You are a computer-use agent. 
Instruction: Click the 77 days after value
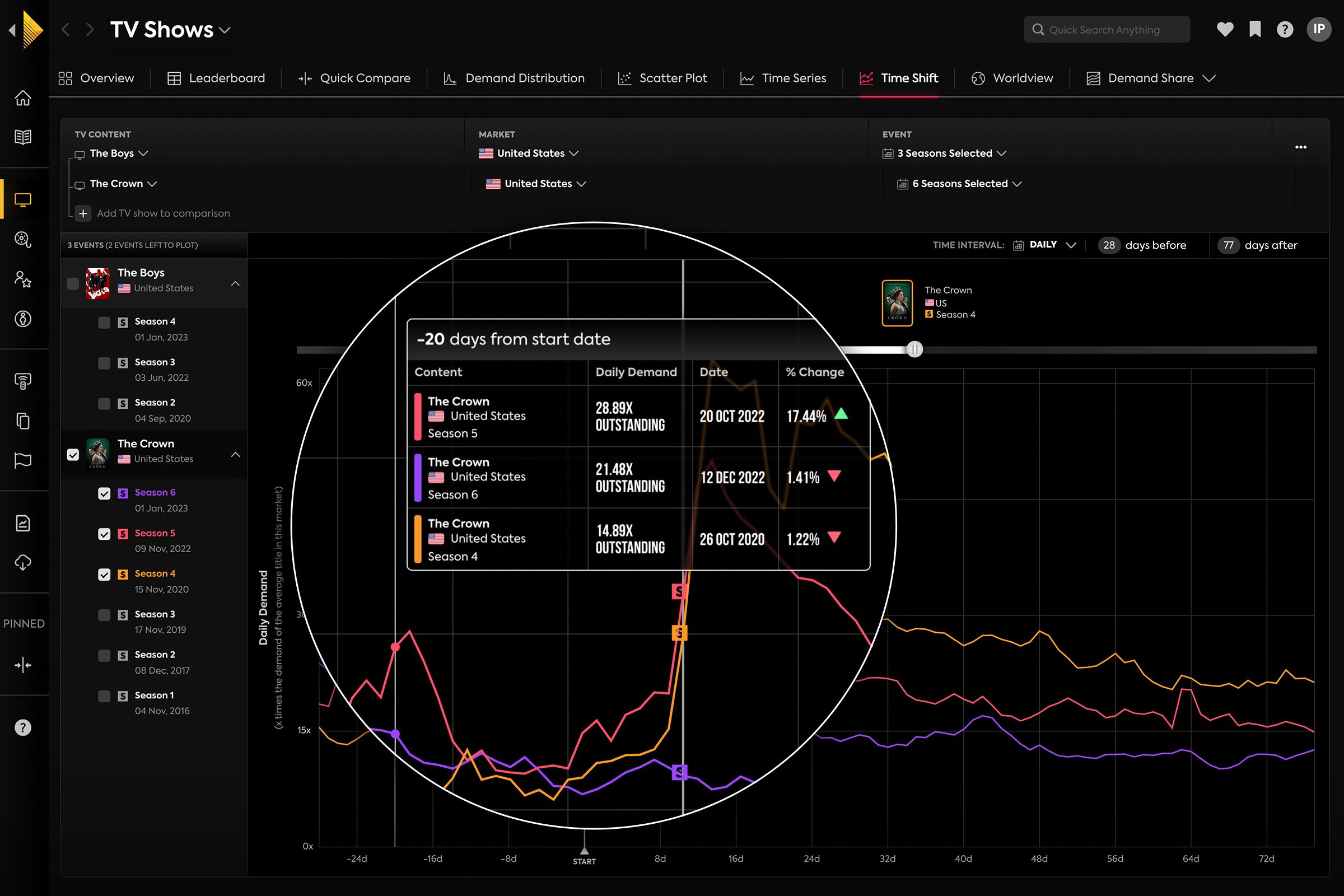tap(1229, 245)
